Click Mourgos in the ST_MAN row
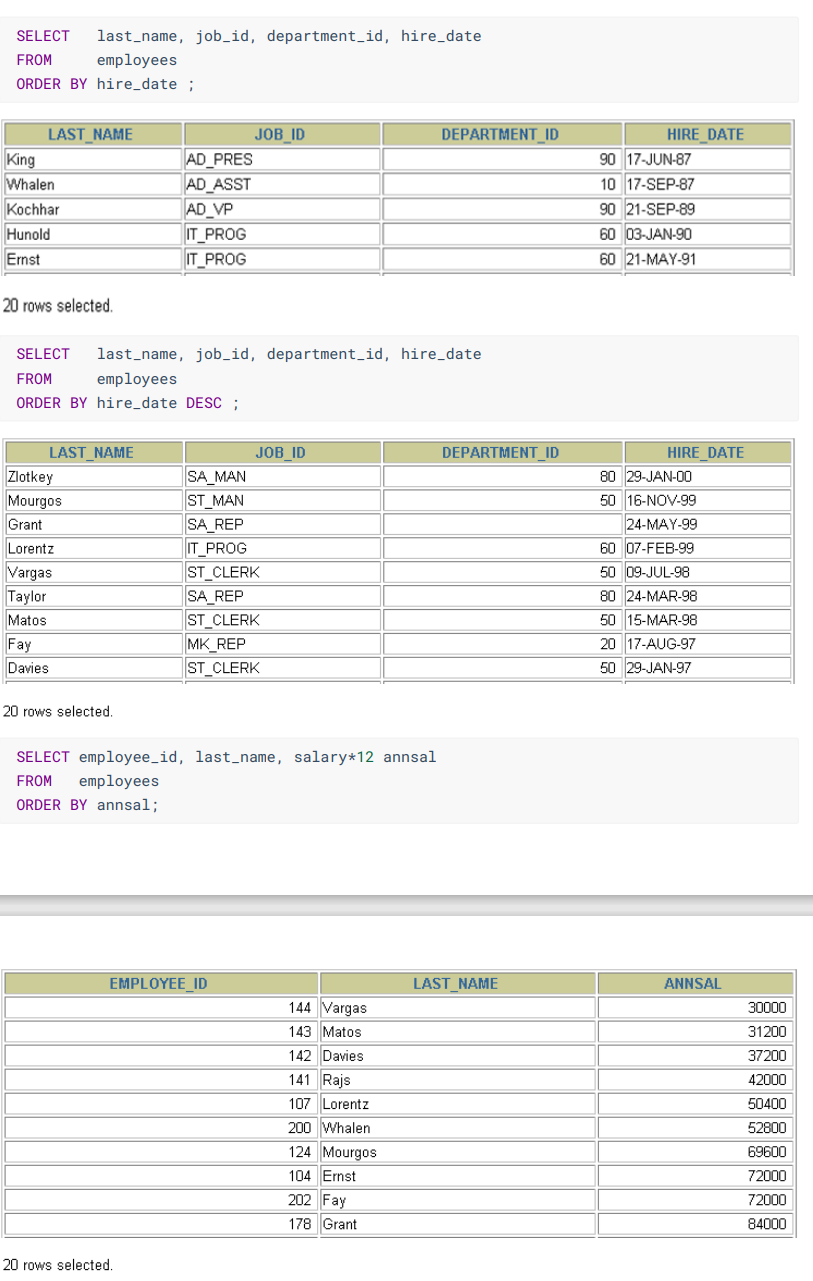Screen dimensions: 813x1281 93,501
